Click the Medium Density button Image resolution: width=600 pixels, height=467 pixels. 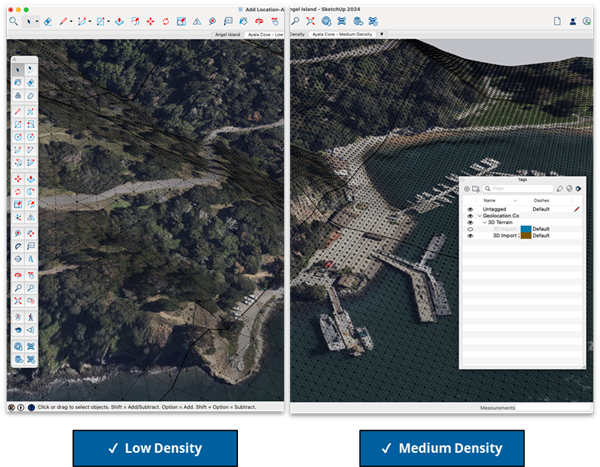pos(441,447)
